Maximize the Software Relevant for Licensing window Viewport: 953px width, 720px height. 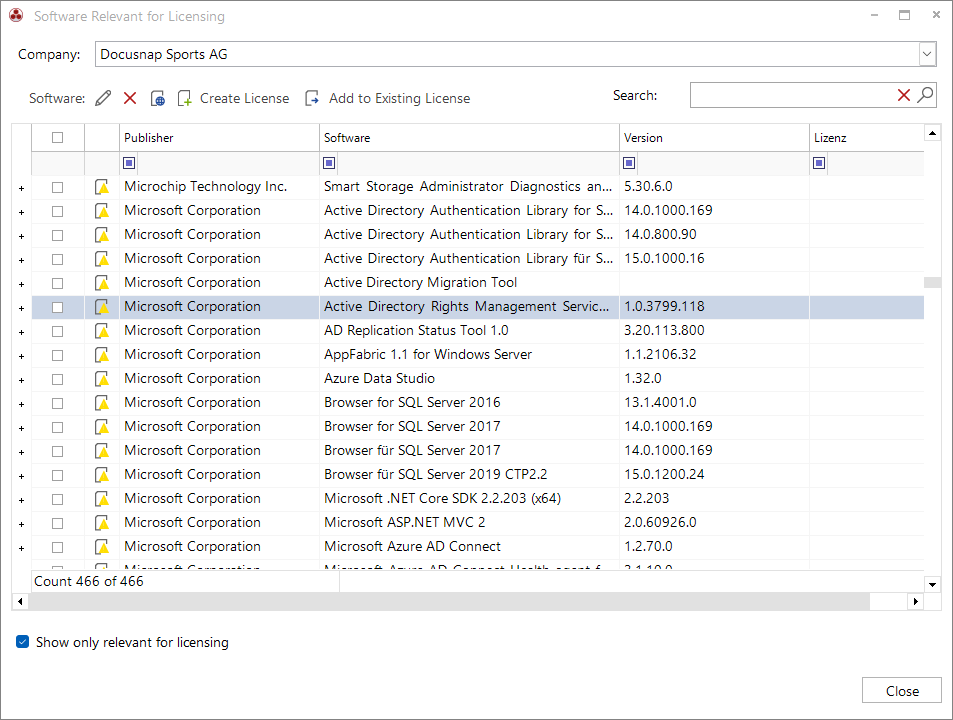coord(904,15)
